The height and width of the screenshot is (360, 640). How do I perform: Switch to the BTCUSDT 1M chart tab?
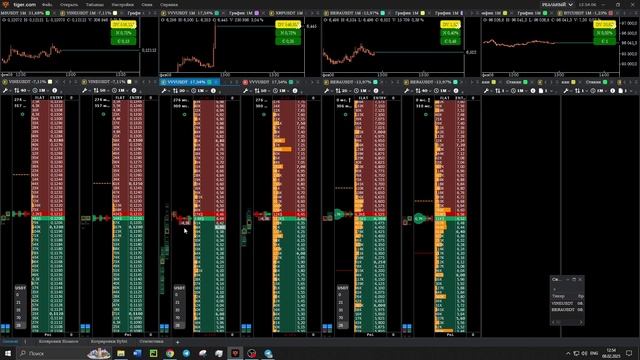click(584, 13)
